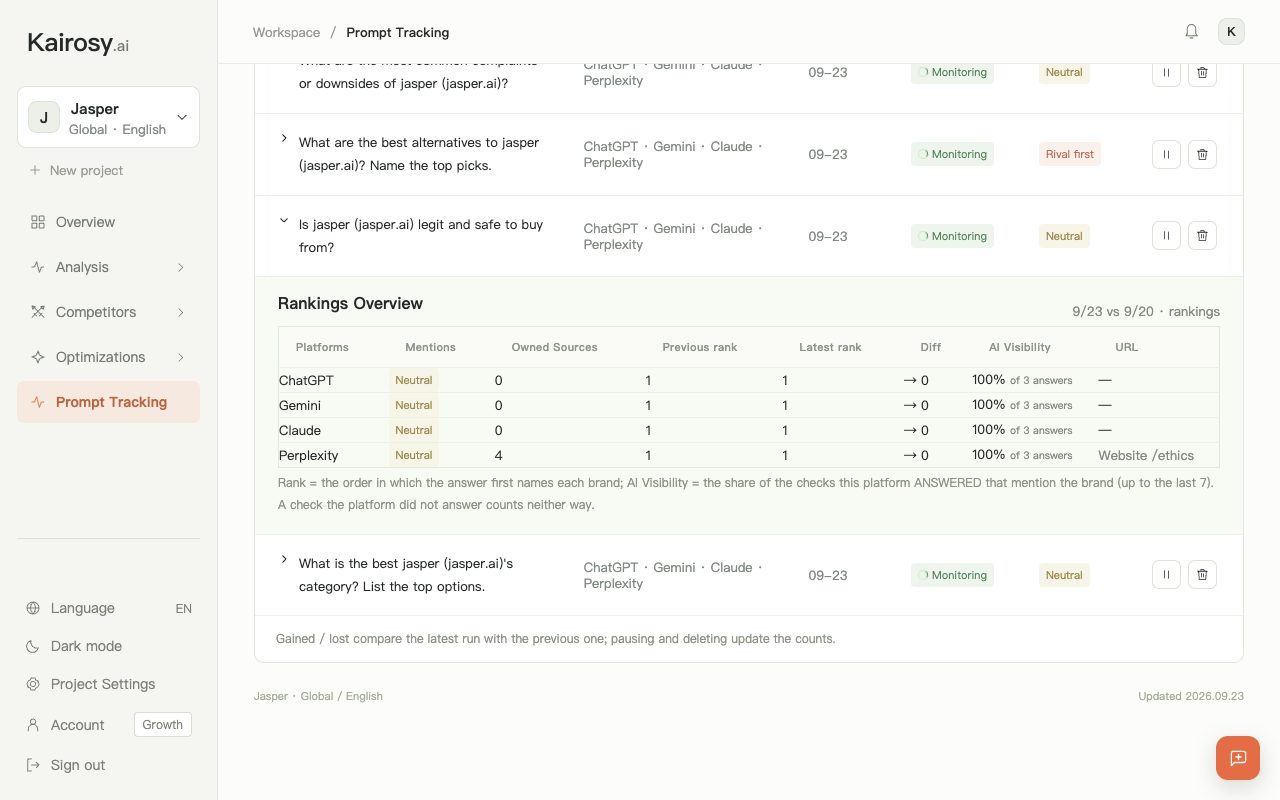
Task: Pause the "best jasper category" prompt
Action: pyautogui.click(x=1166, y=575)
